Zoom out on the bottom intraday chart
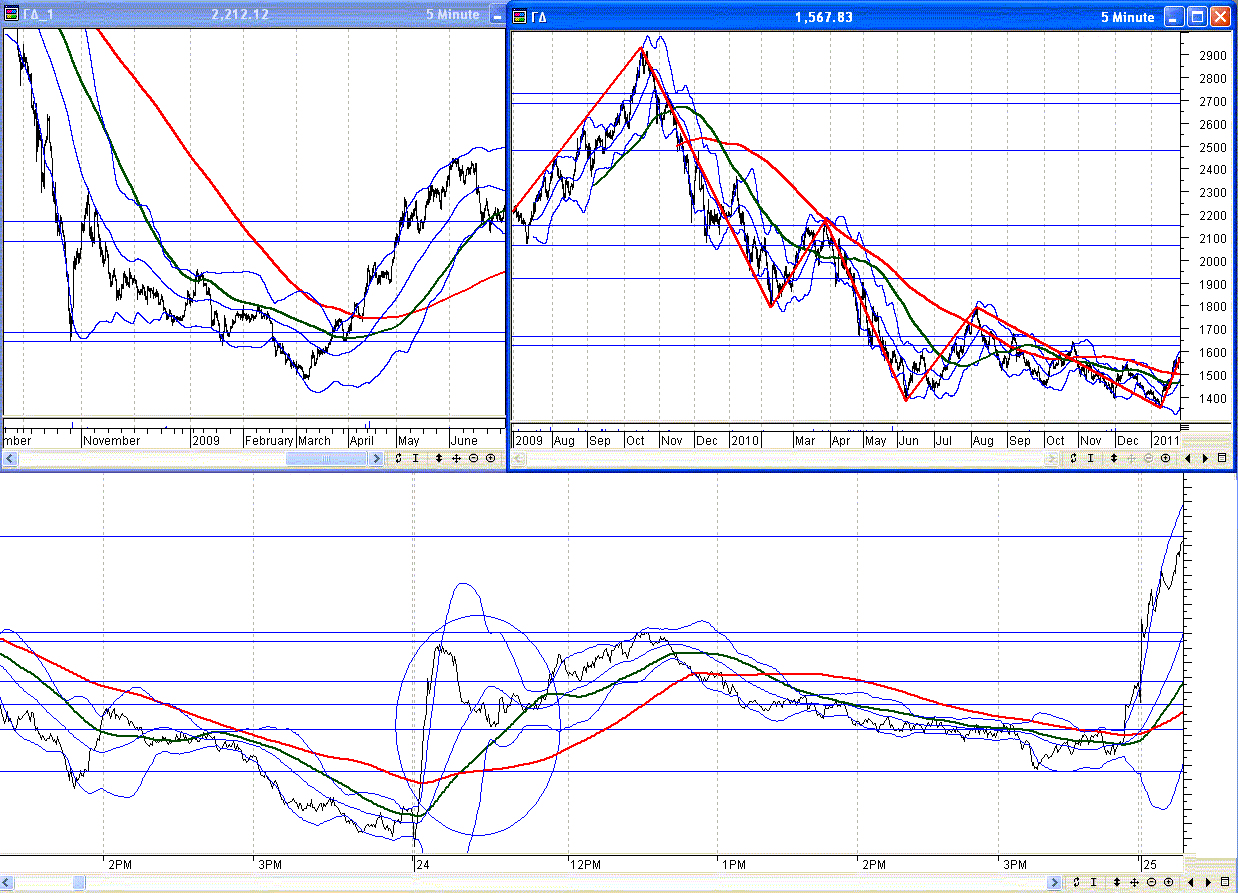Viewport: 1238px width, 893px height. click(1151, 882)
